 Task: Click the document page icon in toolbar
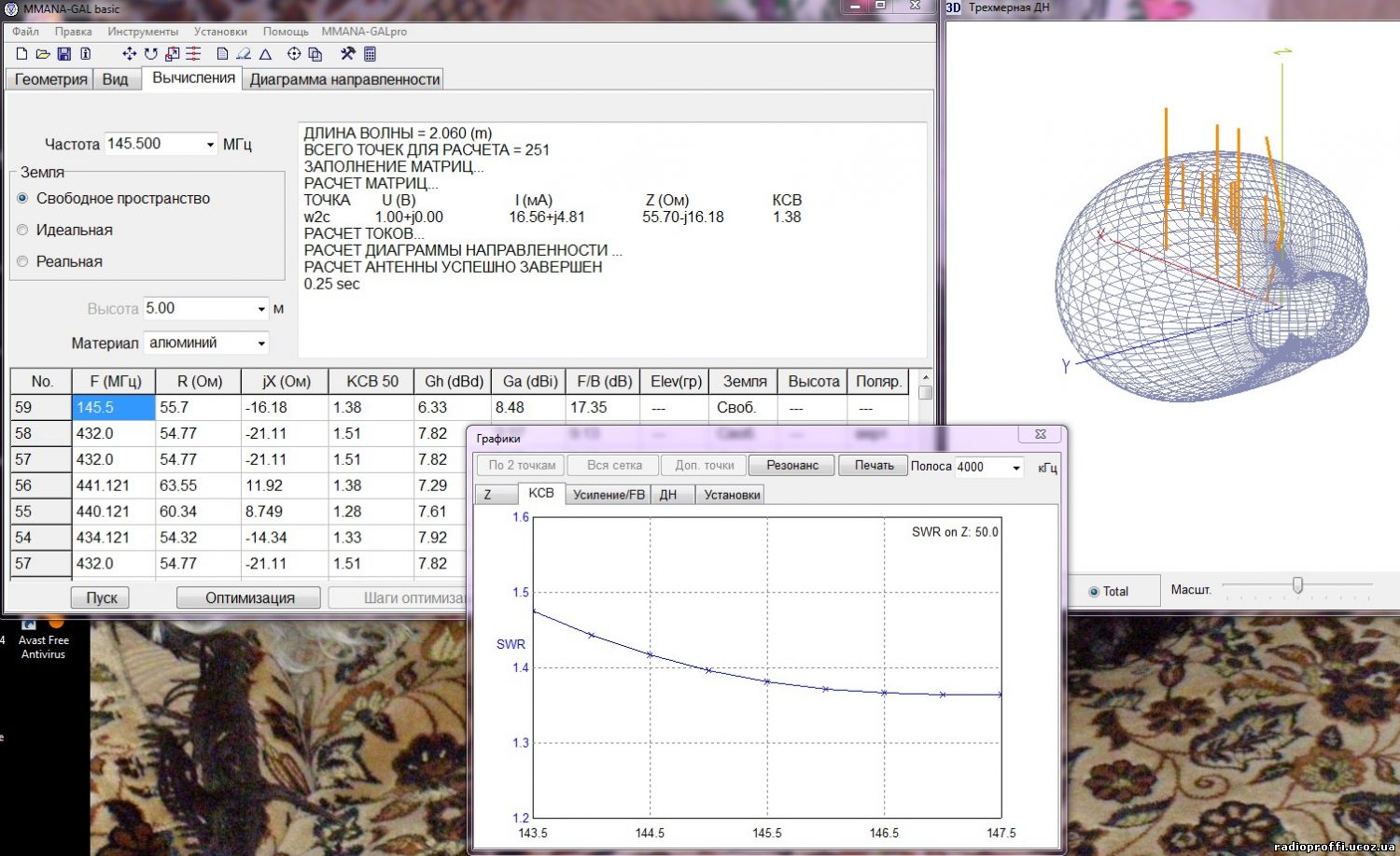(x=222, y=54)
